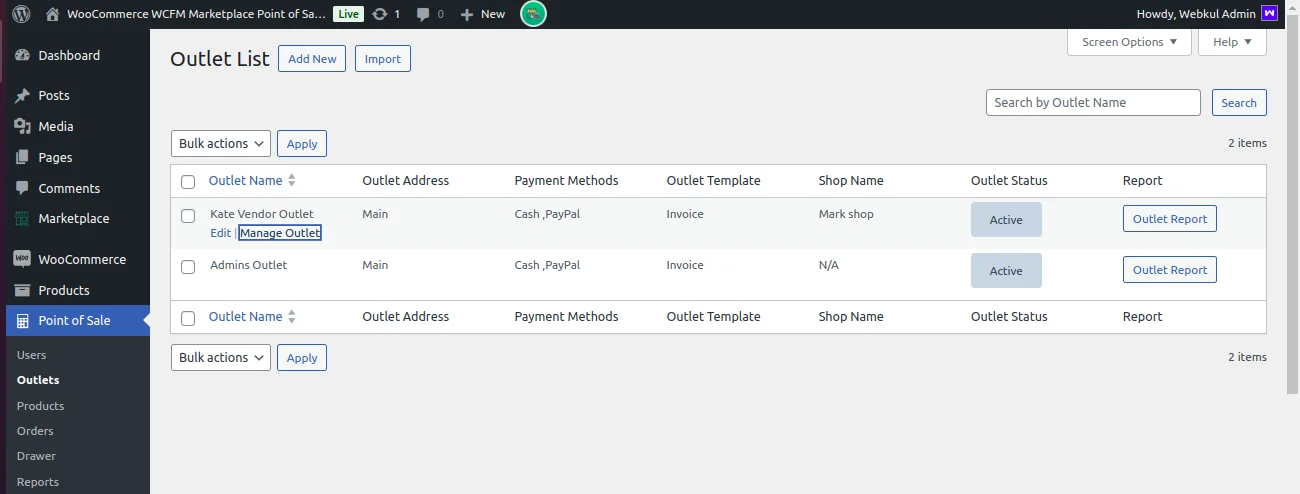1300x494 pixels.
Task: Sort by Outlet Name using header sort arrows
Action: pos(292,181)
